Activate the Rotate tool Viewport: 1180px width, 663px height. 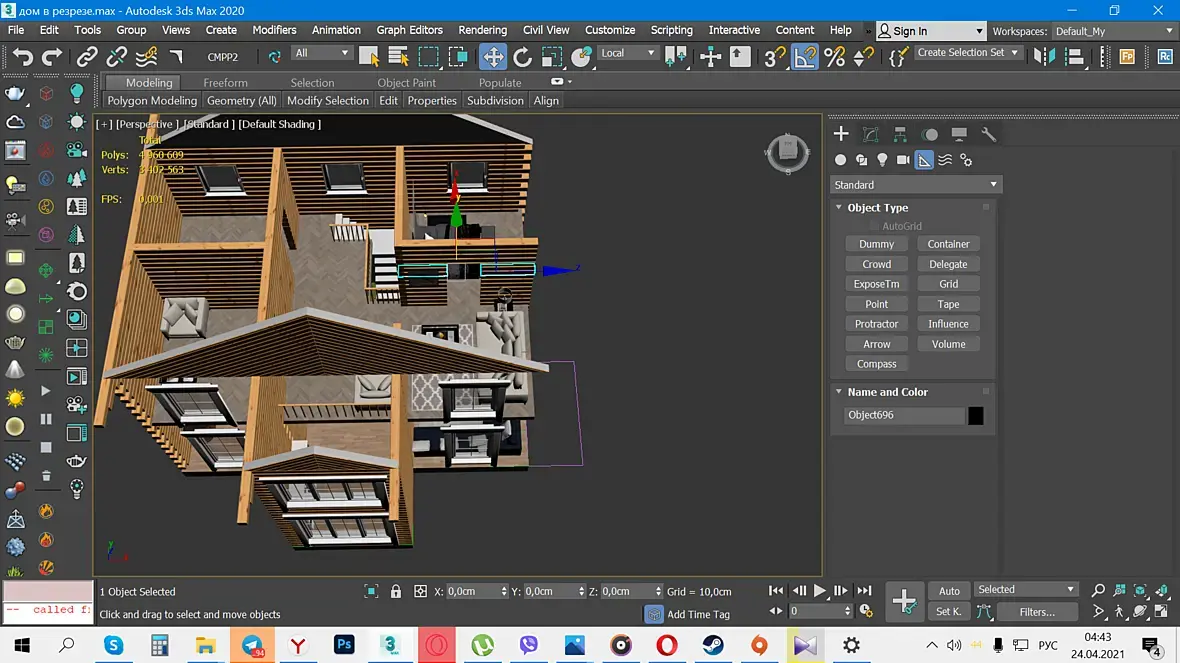click(522, 56)
